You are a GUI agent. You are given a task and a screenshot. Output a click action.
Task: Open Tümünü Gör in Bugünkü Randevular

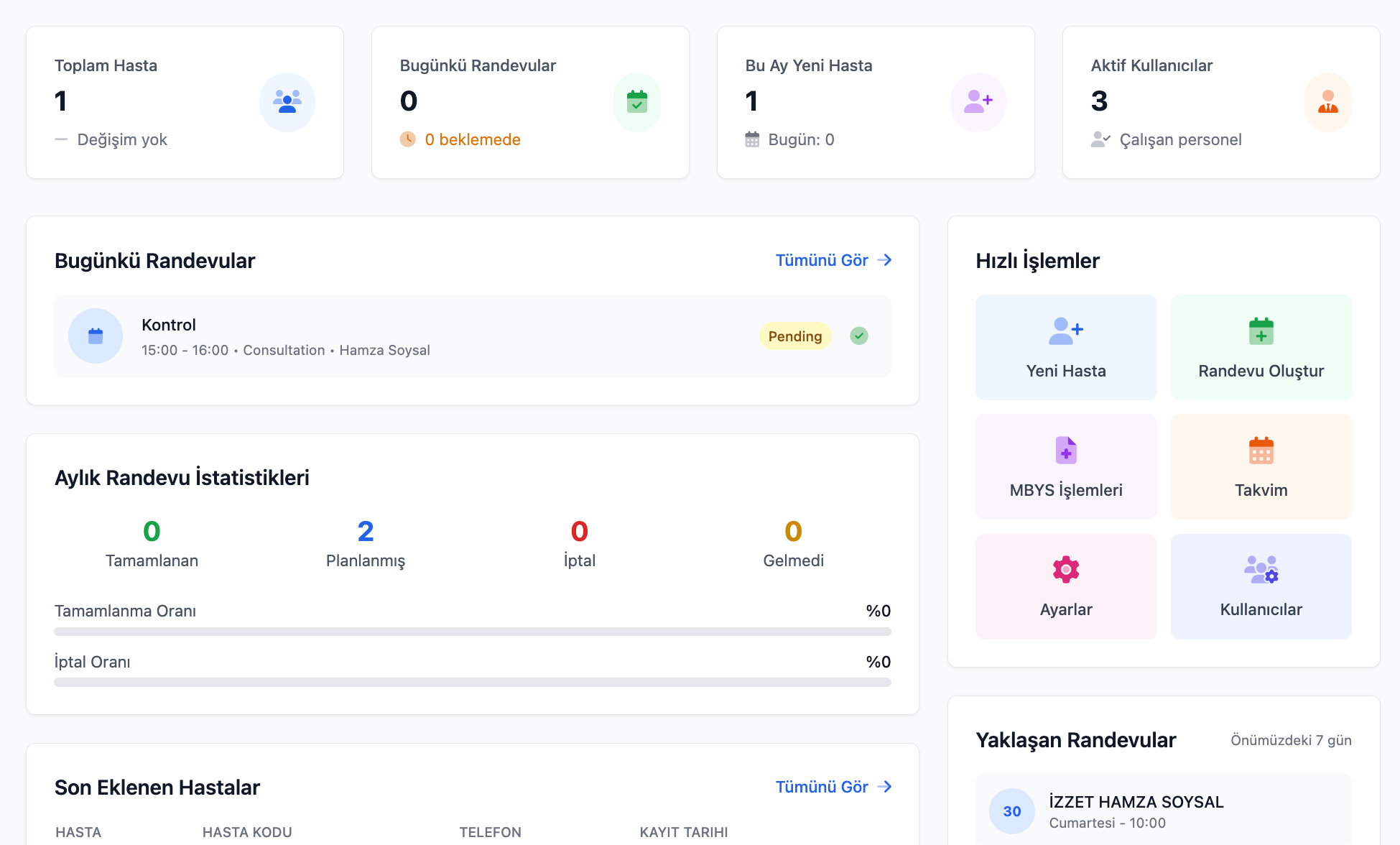click(x=822, y=260)
